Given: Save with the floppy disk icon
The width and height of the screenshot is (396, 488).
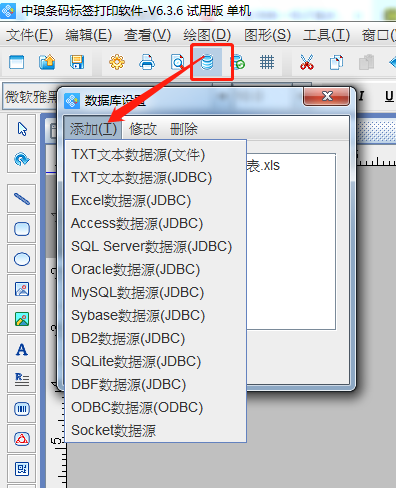Looking at the screenshot, I should pos(77,62).
